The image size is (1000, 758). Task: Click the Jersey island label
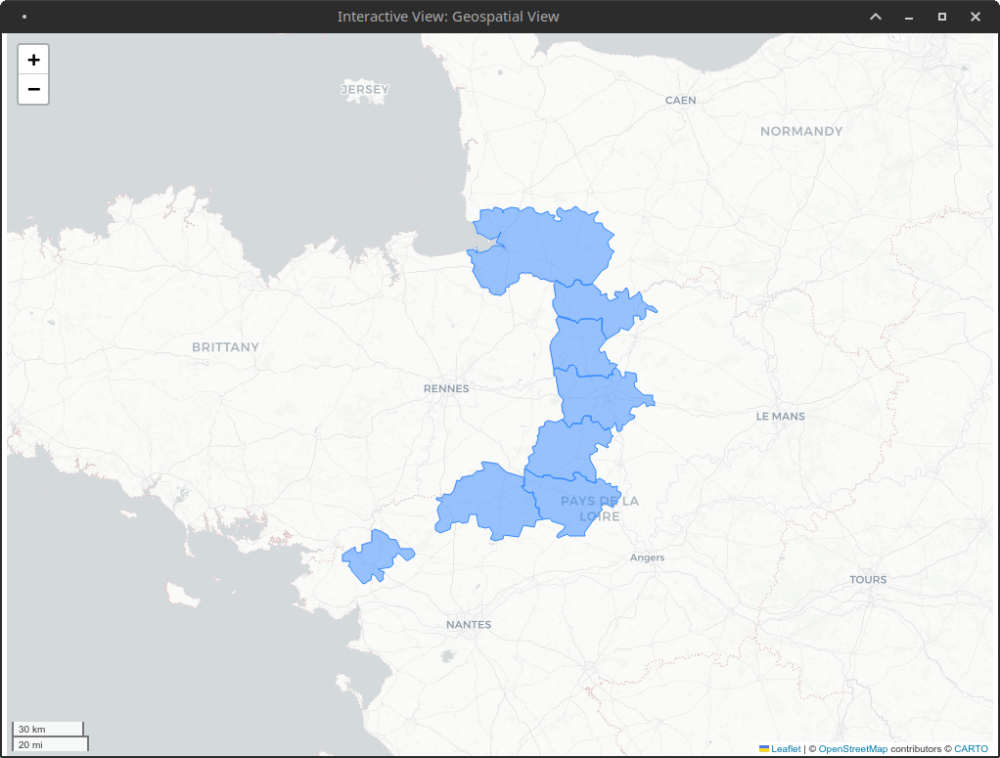click(x=365, y=89)
